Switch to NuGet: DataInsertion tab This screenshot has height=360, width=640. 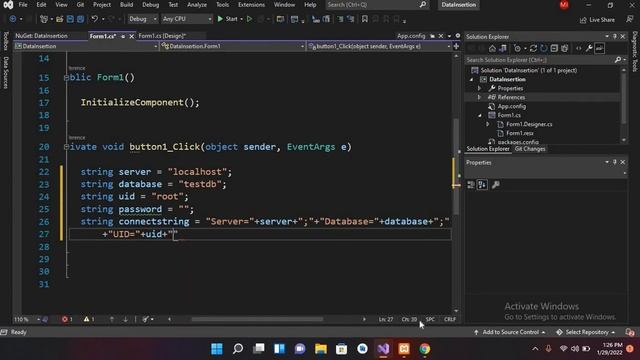pos(41,36)
